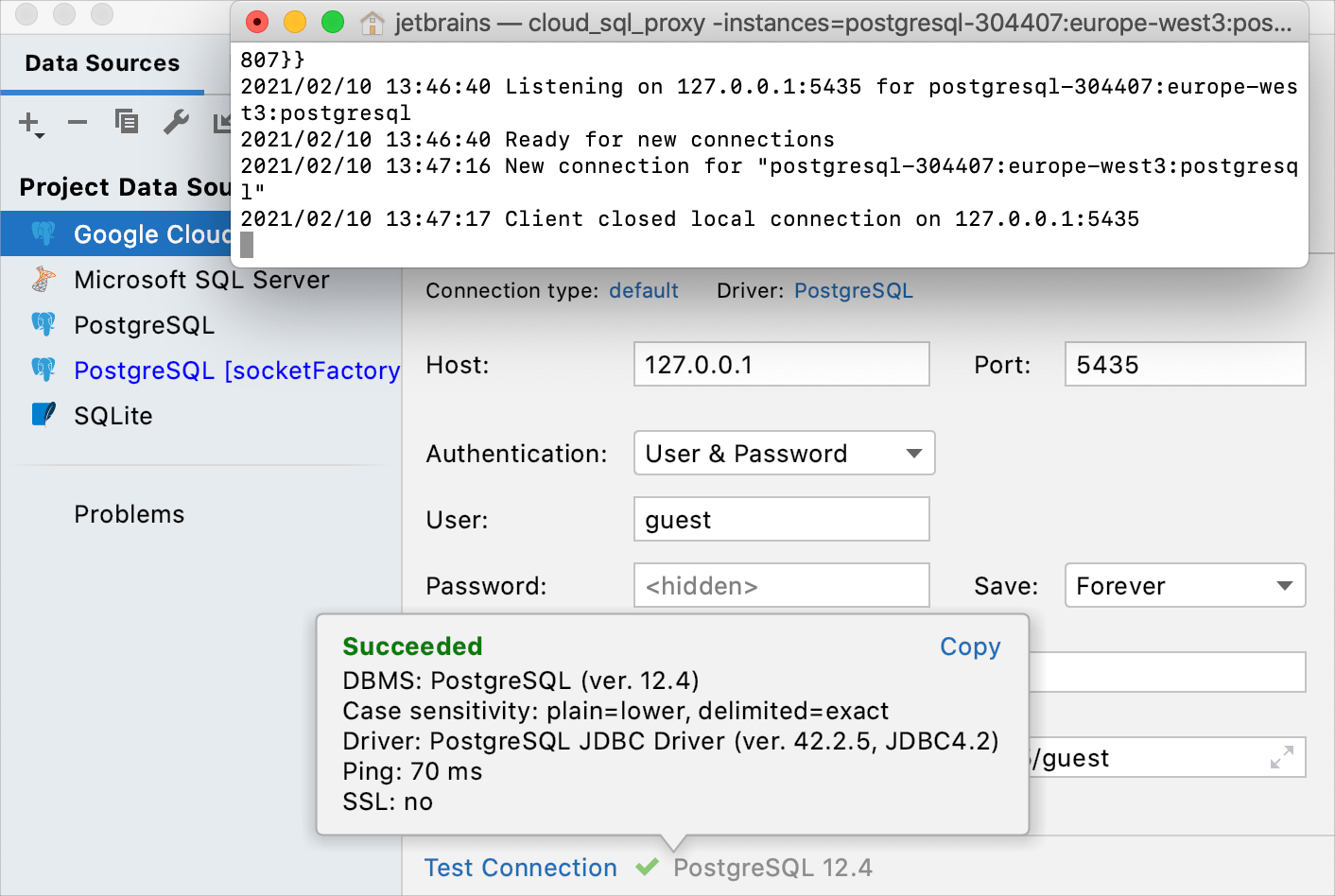1335x896 pixels.
Task: Open the PostgreSQL driver link
Action: [853, 290]
